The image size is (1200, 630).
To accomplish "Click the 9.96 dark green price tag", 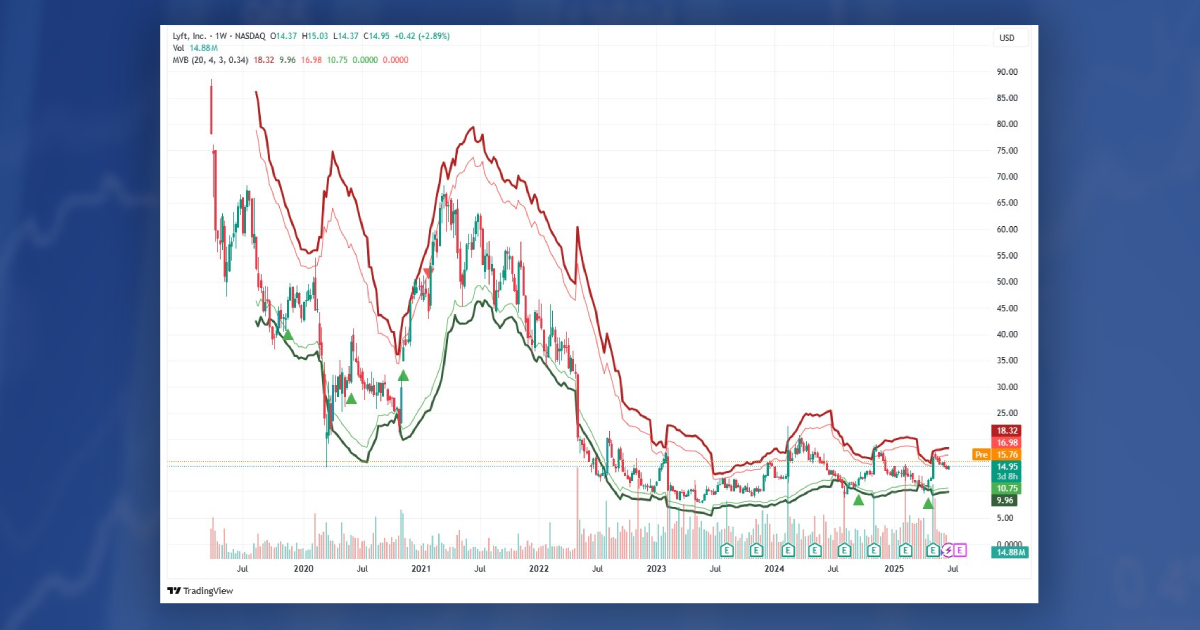I will (x=1006, y=500).
